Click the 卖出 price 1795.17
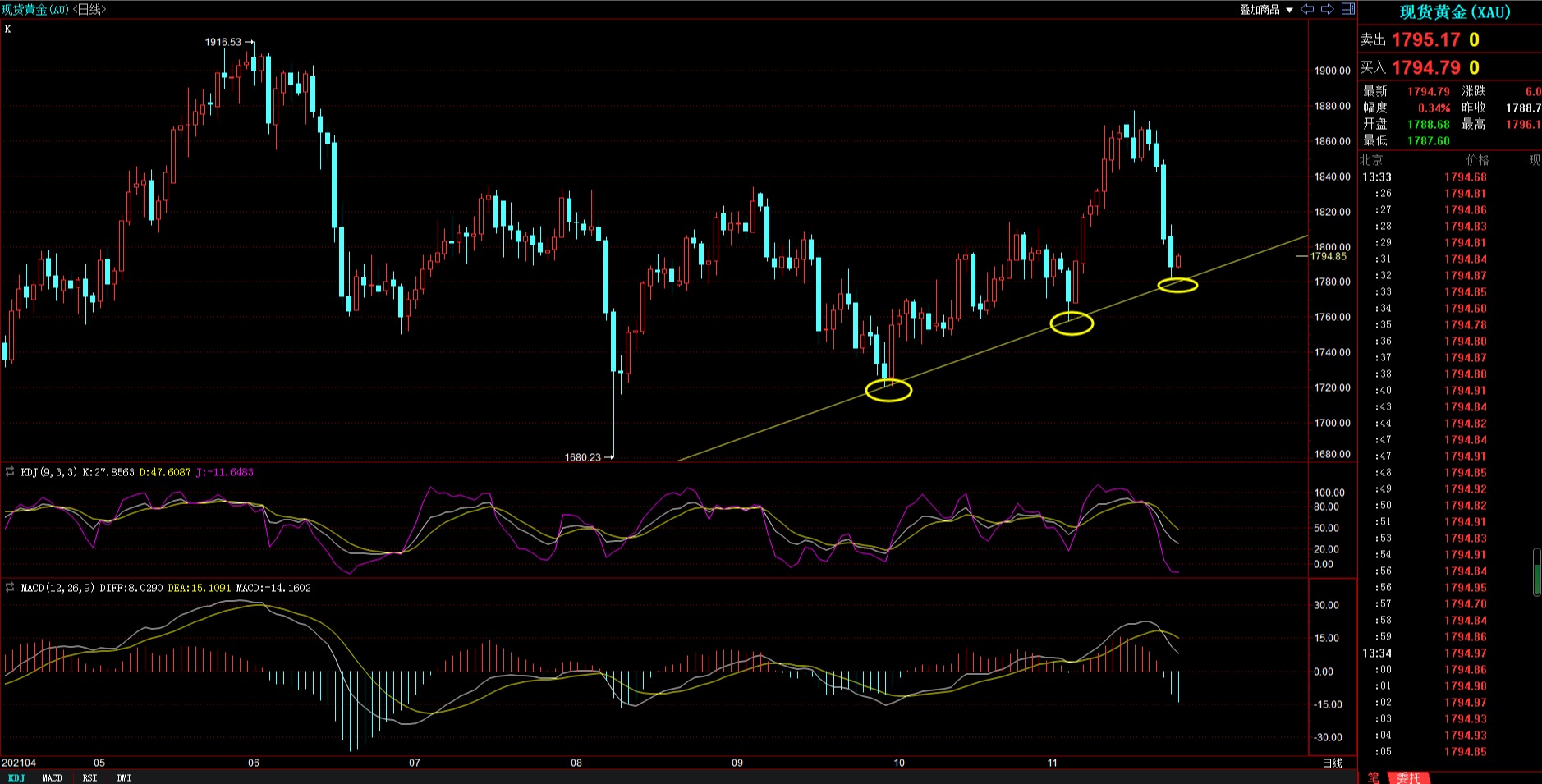The width and height of the screenshot is (1542, 784). point(1425,39)
